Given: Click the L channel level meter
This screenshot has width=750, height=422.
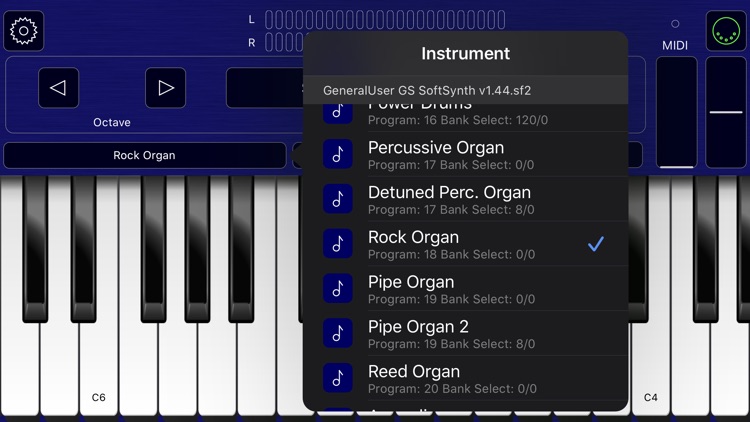Looking at the screenshot, I should pyautogui.click(x=385, y=20).
